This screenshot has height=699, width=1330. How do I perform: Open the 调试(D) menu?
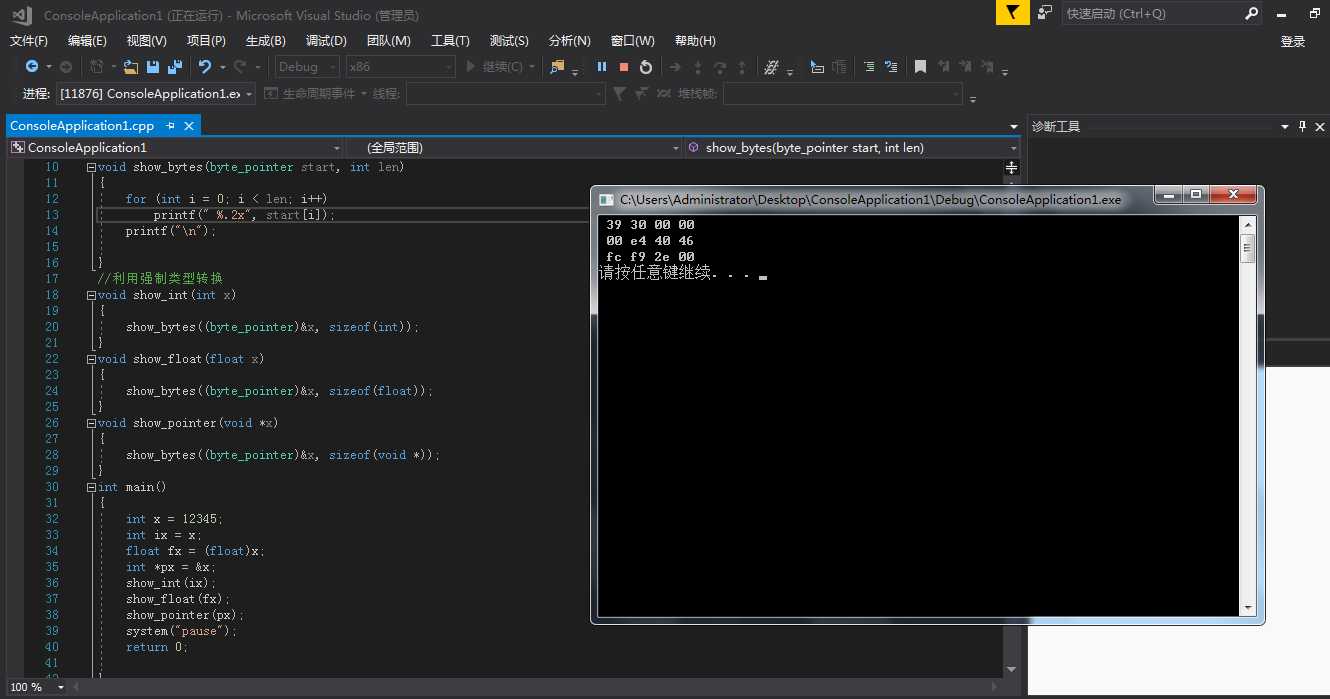click(x=326, y=41)
